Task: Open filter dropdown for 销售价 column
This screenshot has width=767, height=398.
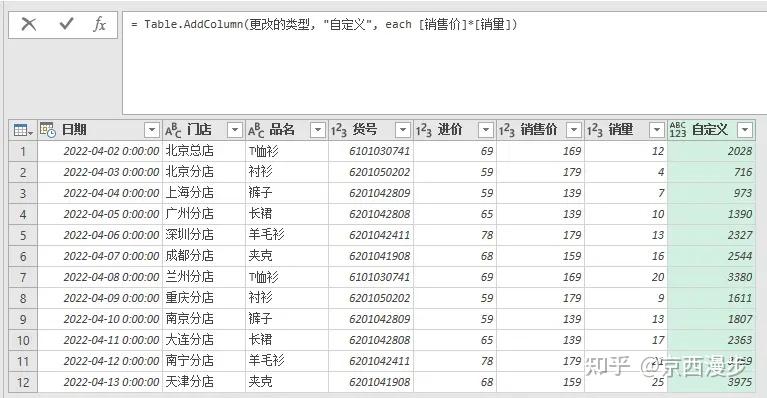Action: click(x=573, y=130)
